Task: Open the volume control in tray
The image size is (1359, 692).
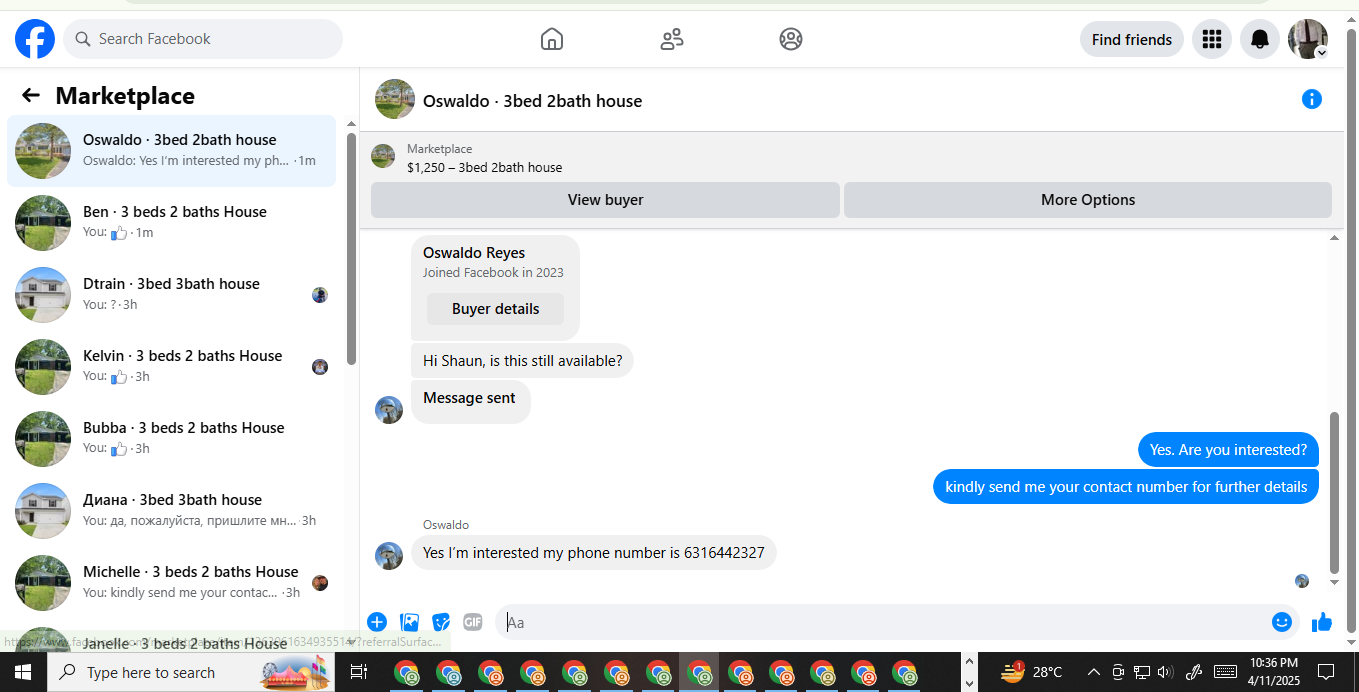Action: [x=1163, y=672]
